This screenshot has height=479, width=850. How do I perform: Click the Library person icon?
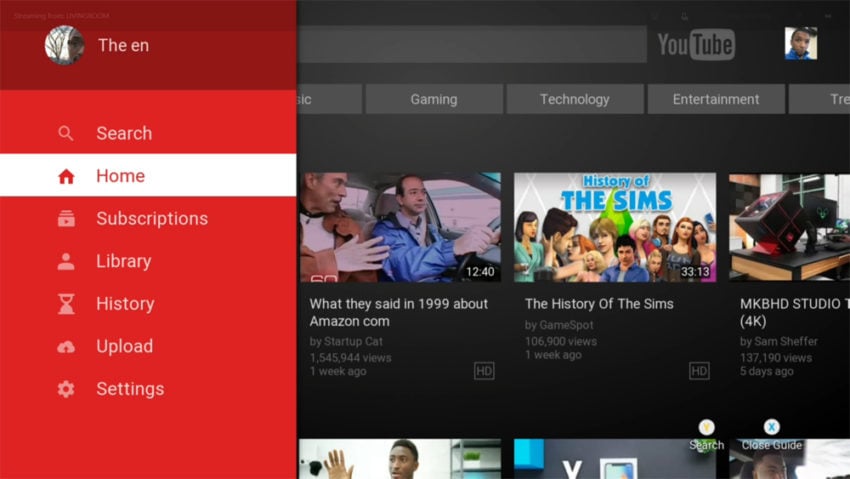(x=66, y=261)
